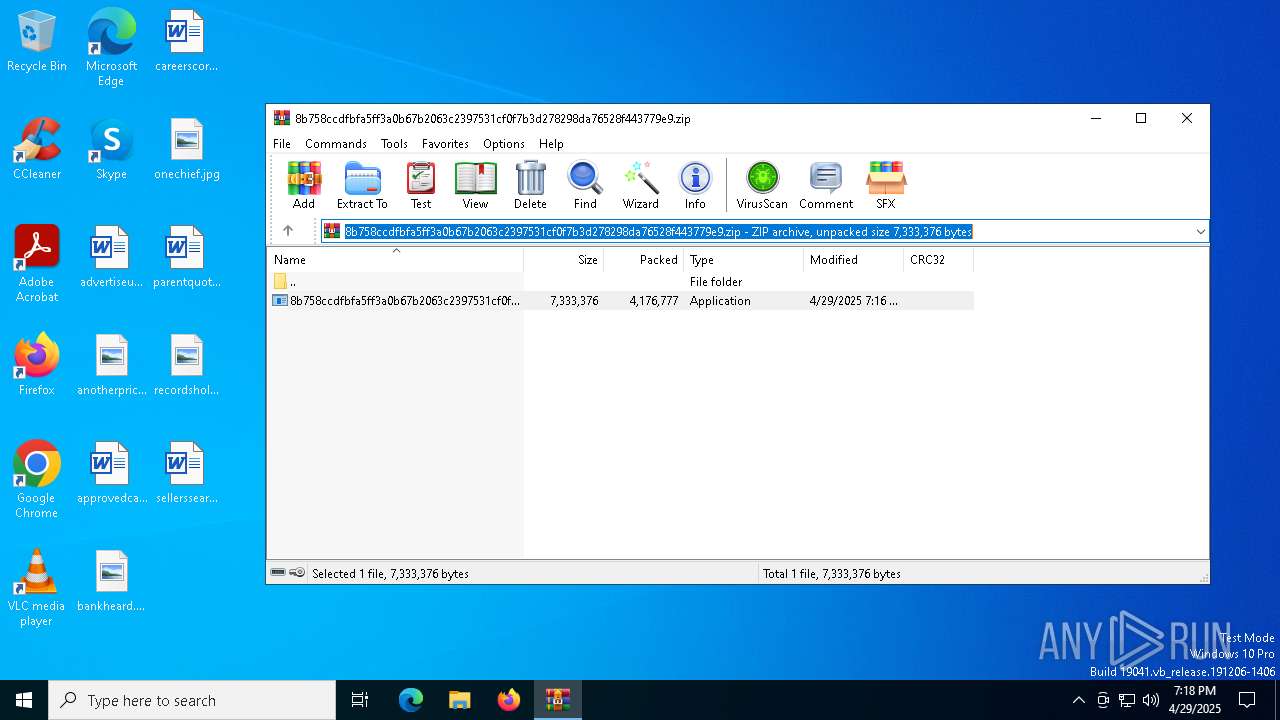This screenshot has height=720, width=1280.
Task: Start VirusScan on the archive
Action: pos(762,186)
